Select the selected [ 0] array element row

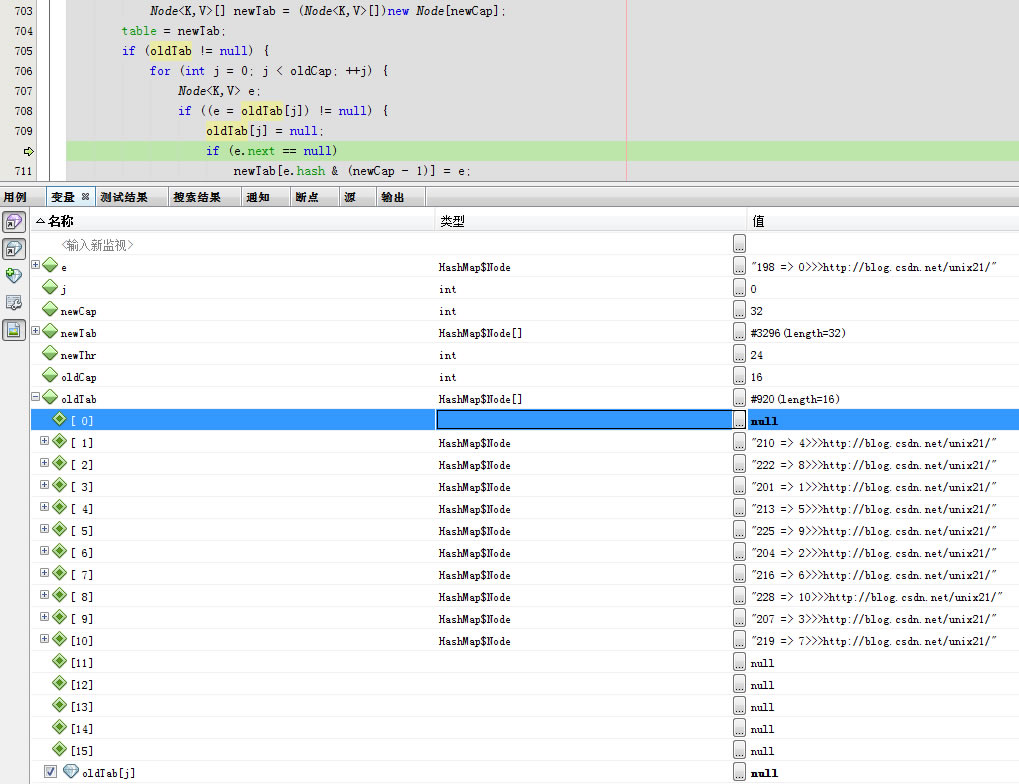[x=525, y=420]
